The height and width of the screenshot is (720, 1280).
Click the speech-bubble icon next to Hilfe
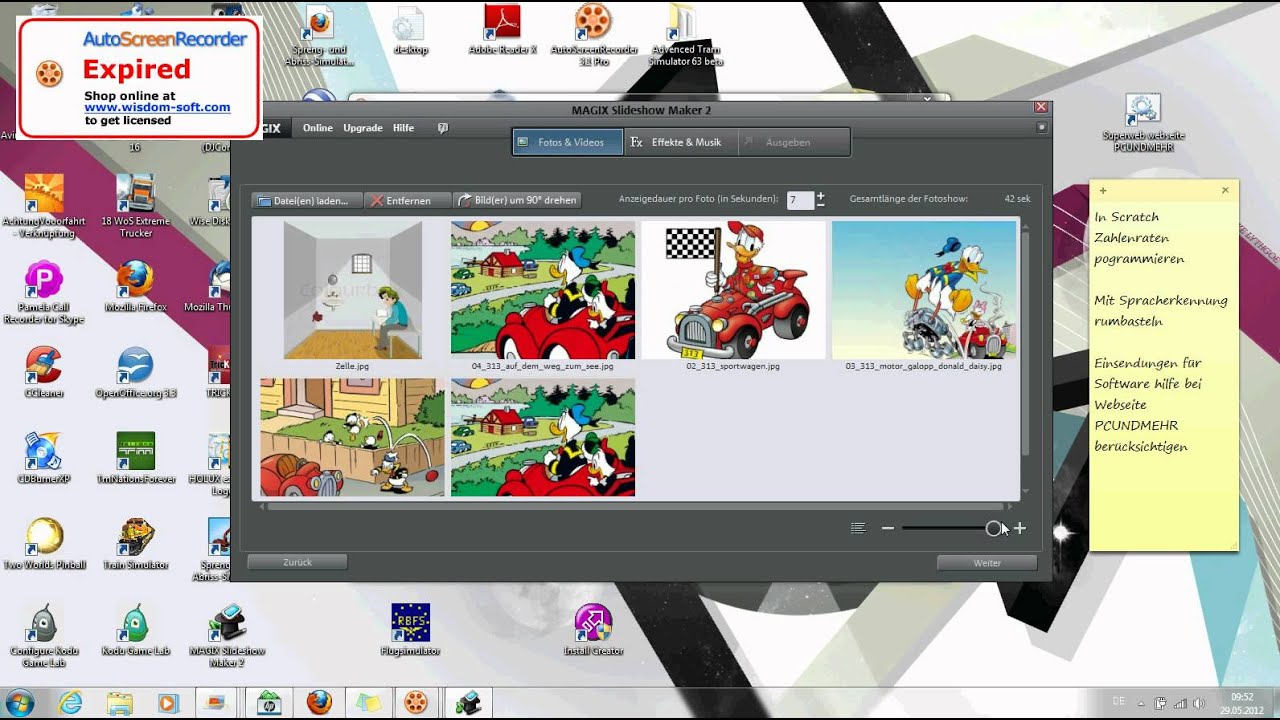(443, 128)
